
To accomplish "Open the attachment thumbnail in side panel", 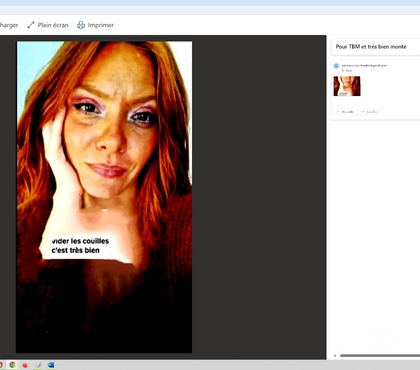I will [347, 86].
